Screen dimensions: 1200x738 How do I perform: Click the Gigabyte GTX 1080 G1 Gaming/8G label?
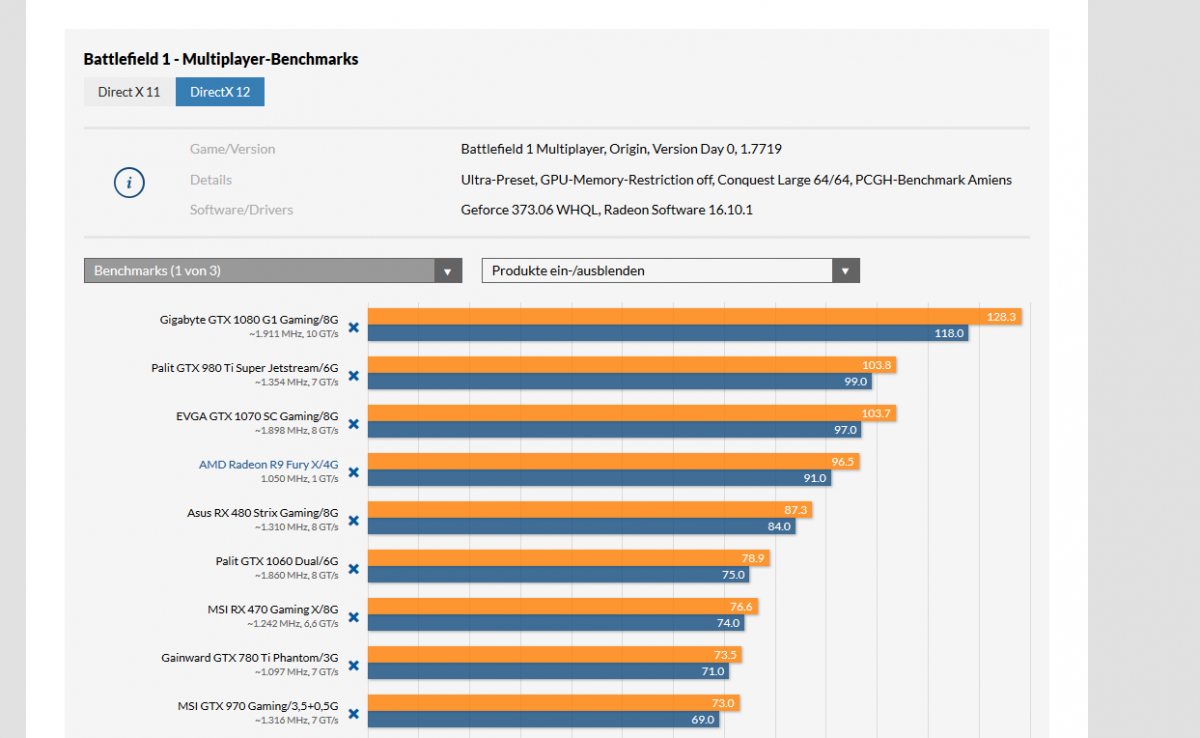click(x=249, y=320)
